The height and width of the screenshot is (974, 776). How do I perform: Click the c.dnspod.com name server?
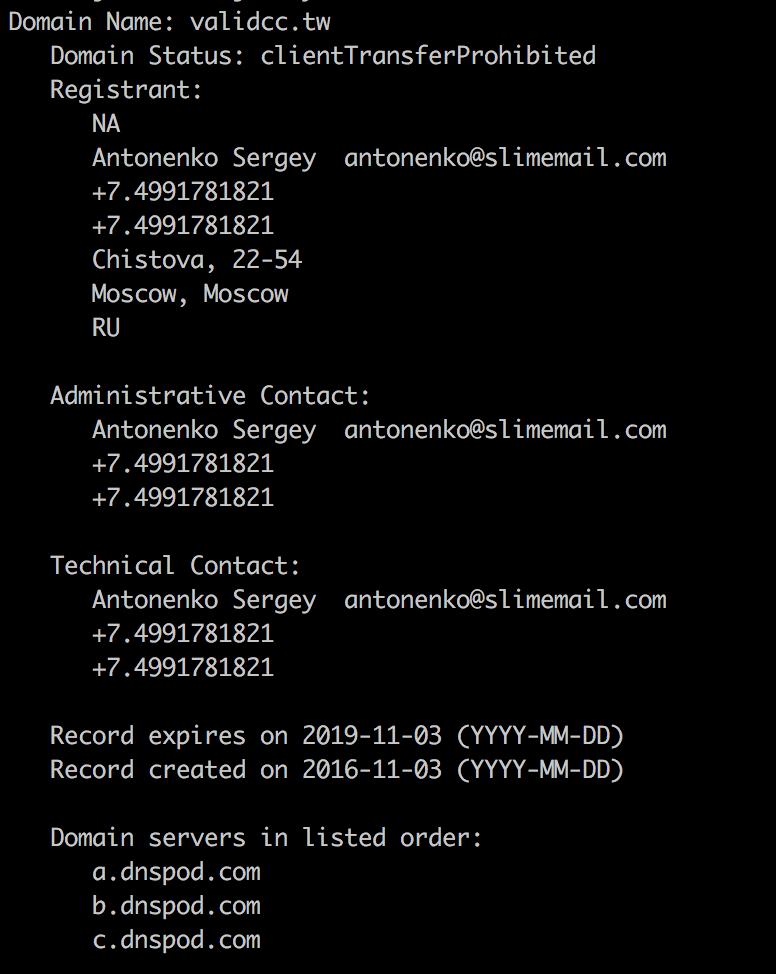pos(176,939)
